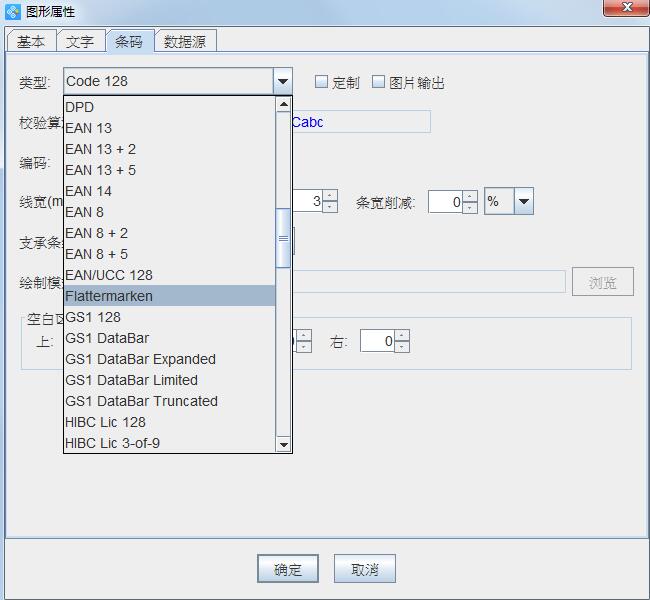The width and height of the screenshot is (650, 600).
Task: Click the 确定 button
Action: [287, 569]
